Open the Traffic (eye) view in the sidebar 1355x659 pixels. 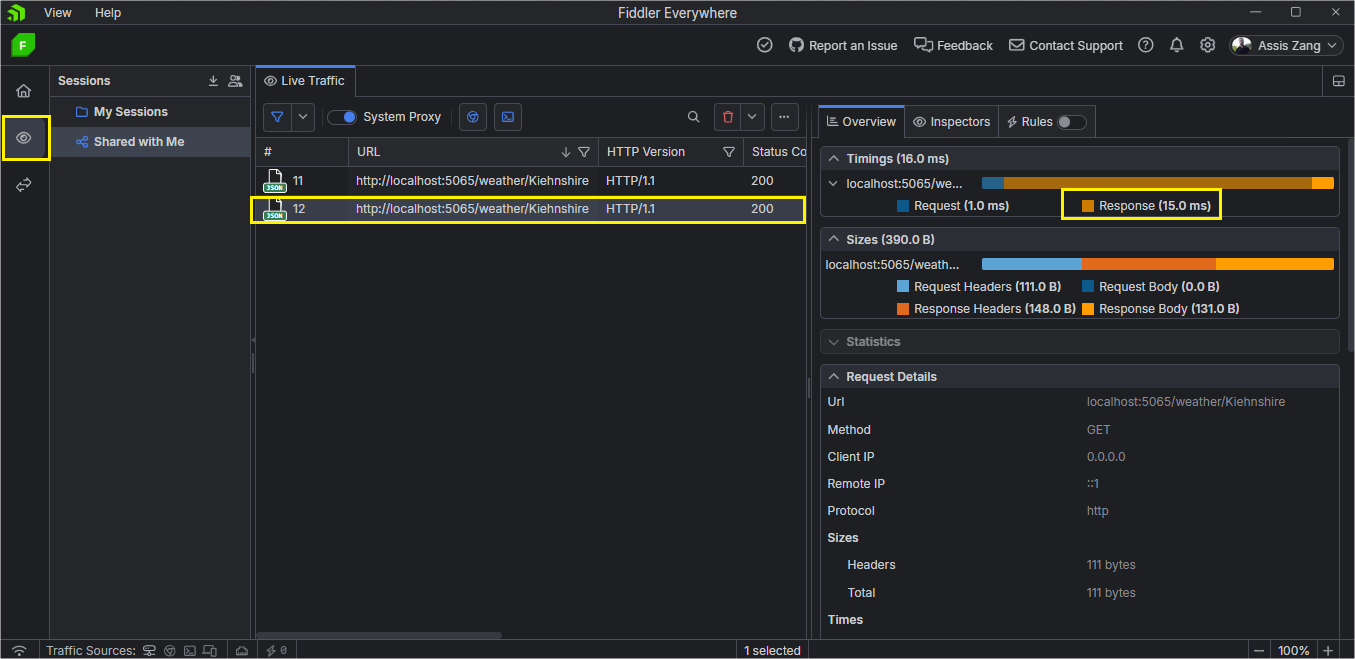[24, 138]
